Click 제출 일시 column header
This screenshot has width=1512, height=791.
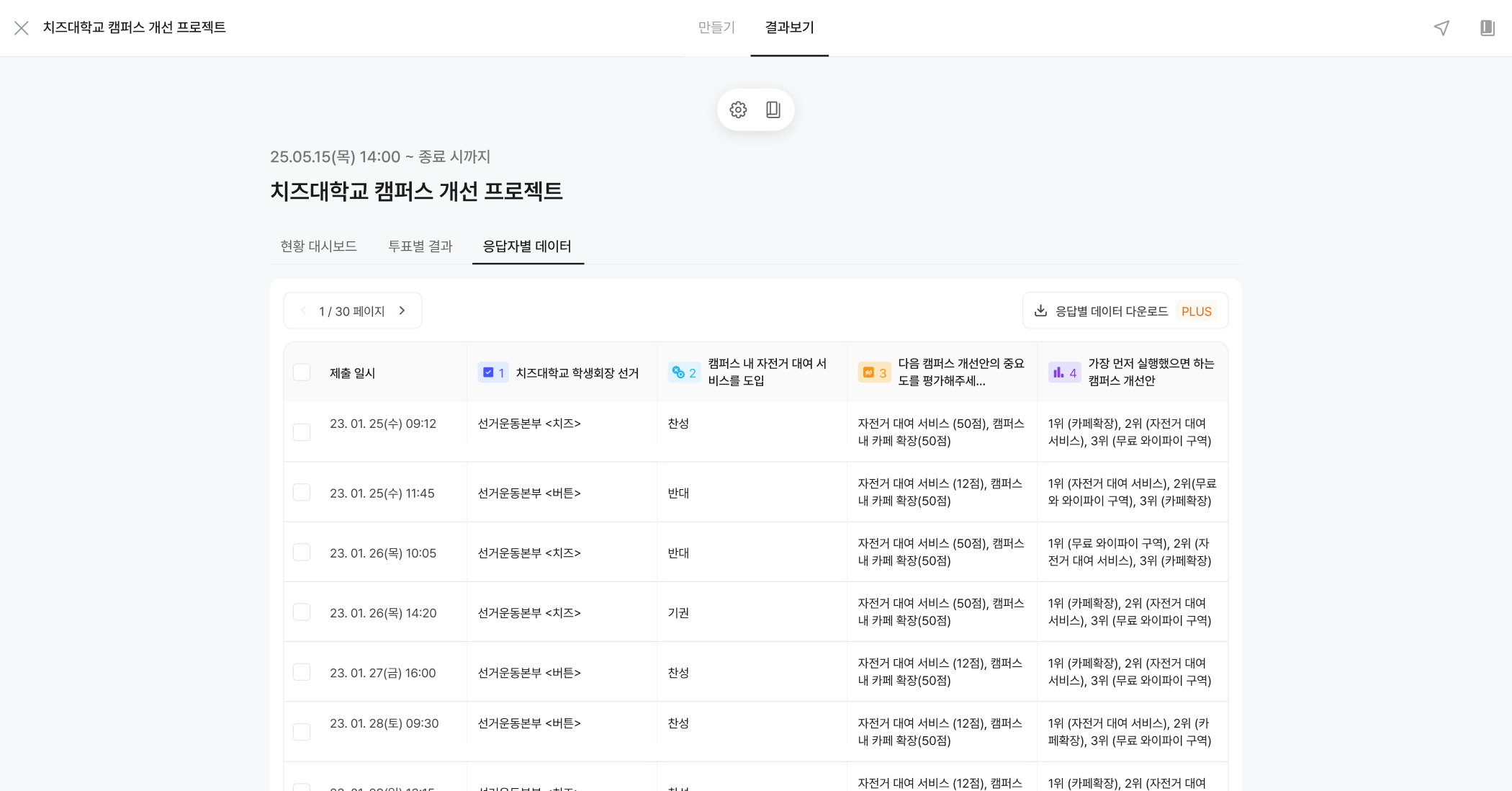[x=352, y=373]
